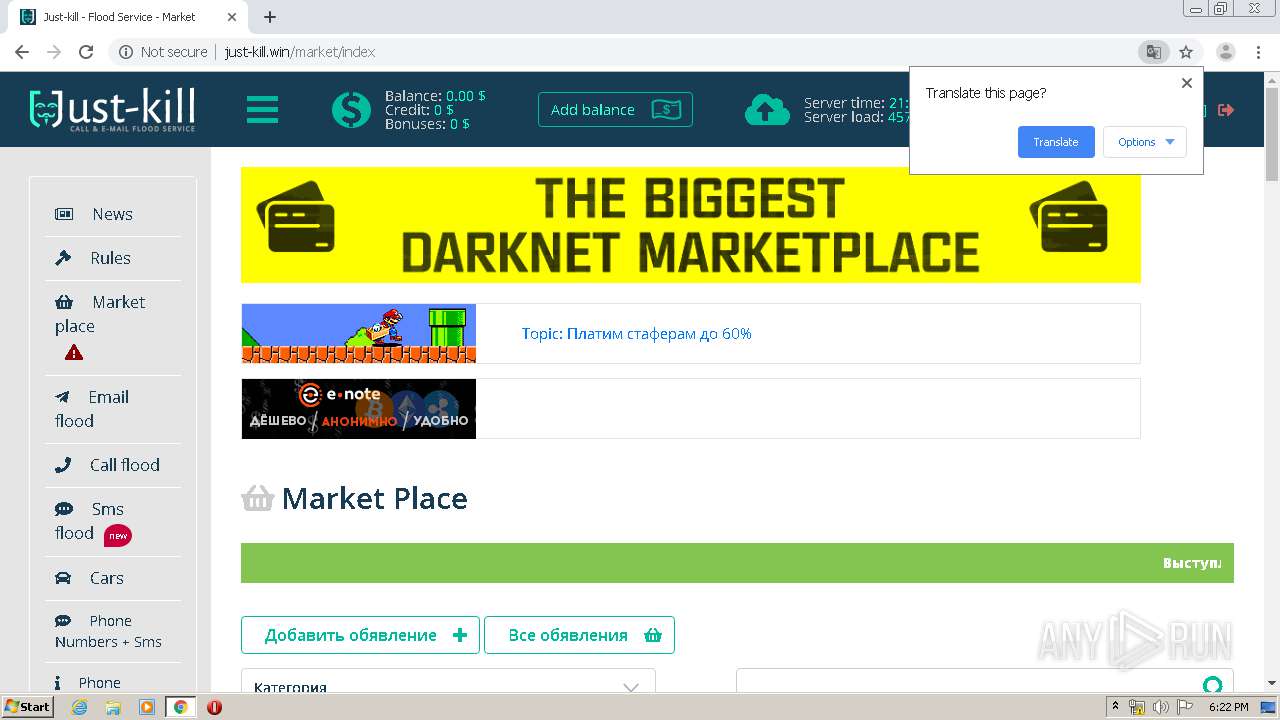Expand the translate Options dropdown
Screen dimensions: 1280x720
pyautogui.click(x=1145, y=142)
